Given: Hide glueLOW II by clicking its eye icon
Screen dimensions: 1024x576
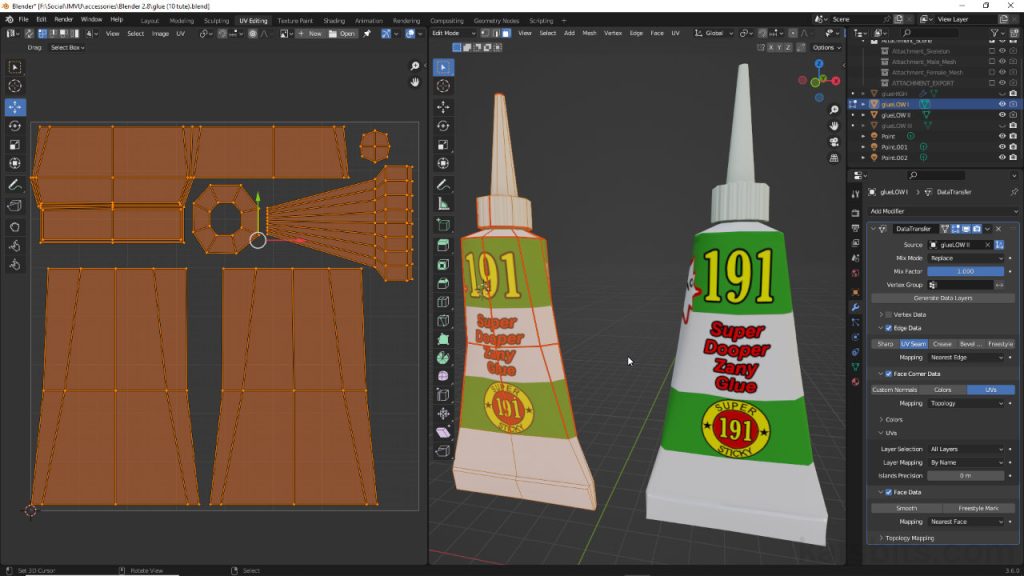Looking at the screenshot, I should [x=1002, y=115].
